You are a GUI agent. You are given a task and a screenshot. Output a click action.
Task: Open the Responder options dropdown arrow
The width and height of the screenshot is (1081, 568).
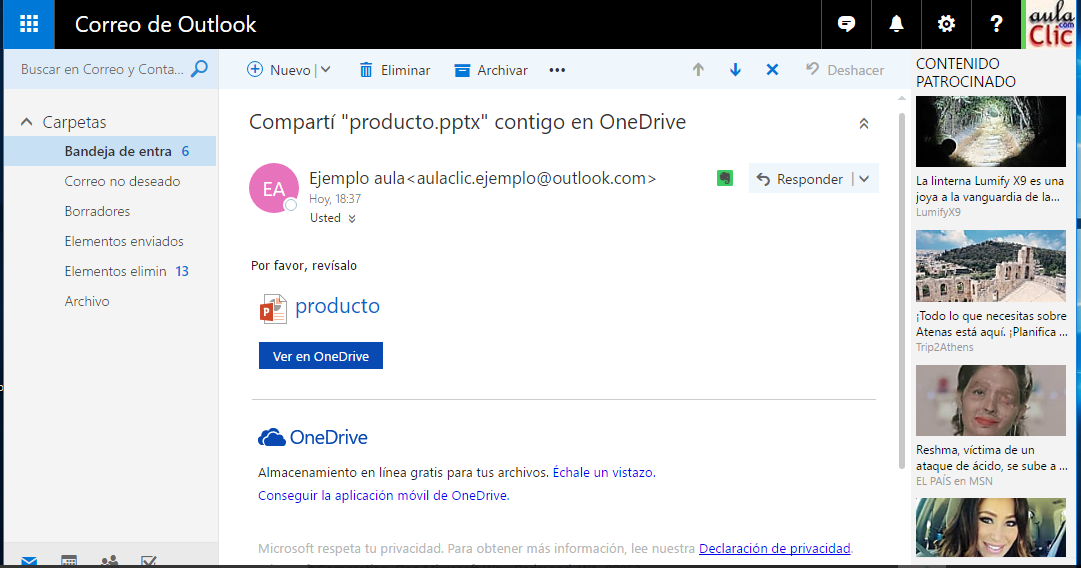(865, 179)
